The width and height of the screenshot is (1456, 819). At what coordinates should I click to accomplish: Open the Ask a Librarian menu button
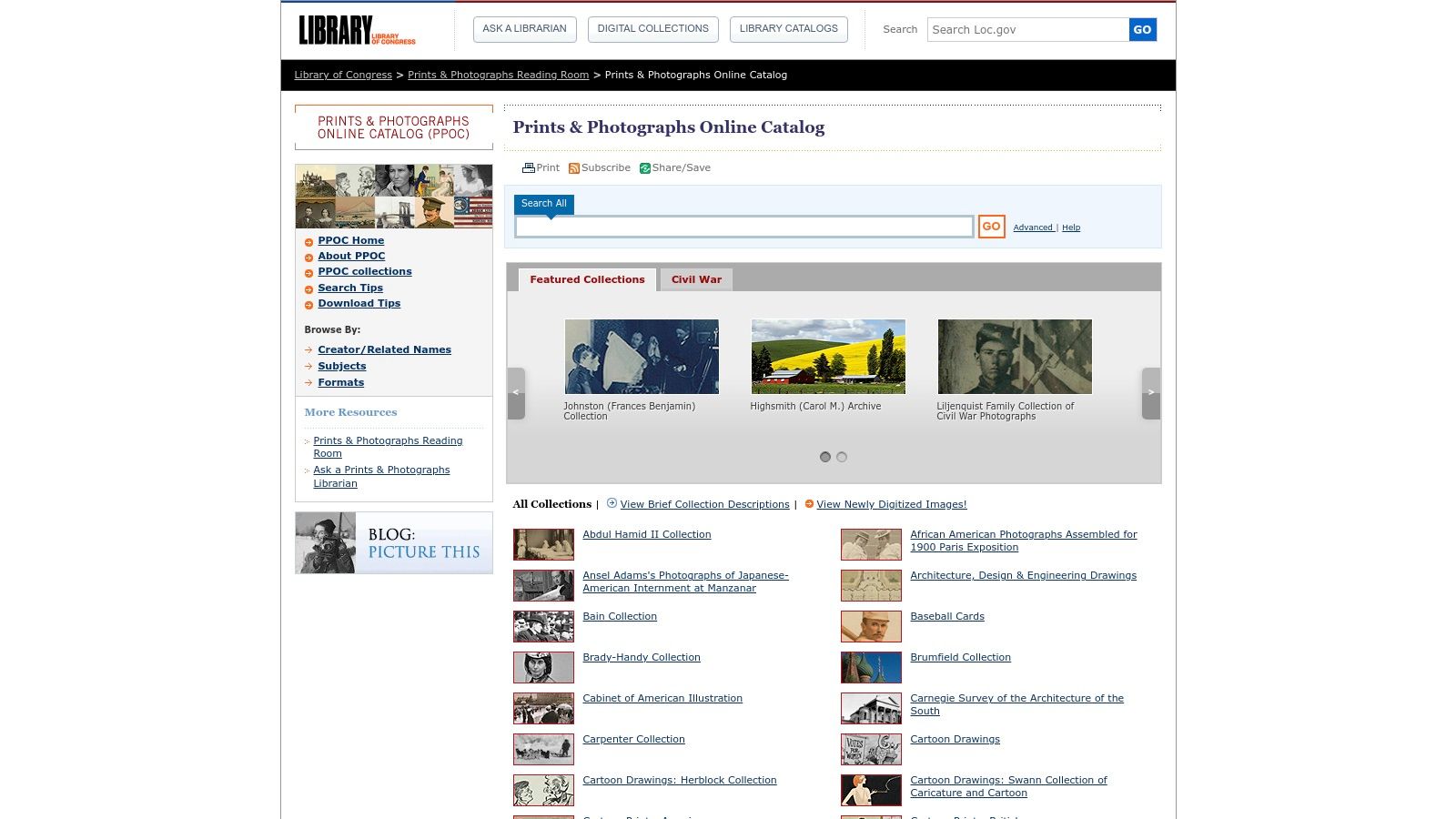click(x=524, y=29)
